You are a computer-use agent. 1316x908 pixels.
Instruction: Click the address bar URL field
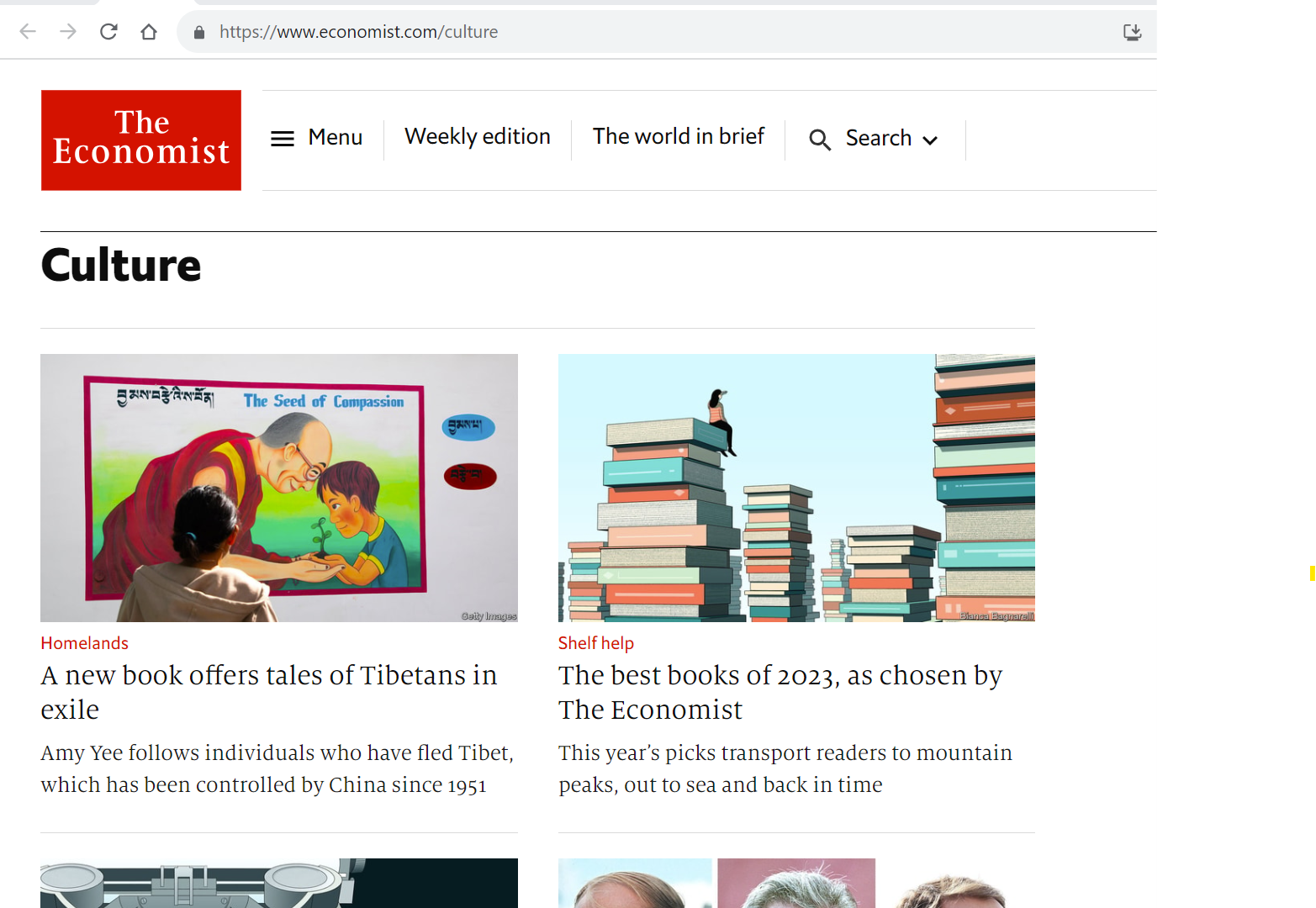click(x=589, y=32)
